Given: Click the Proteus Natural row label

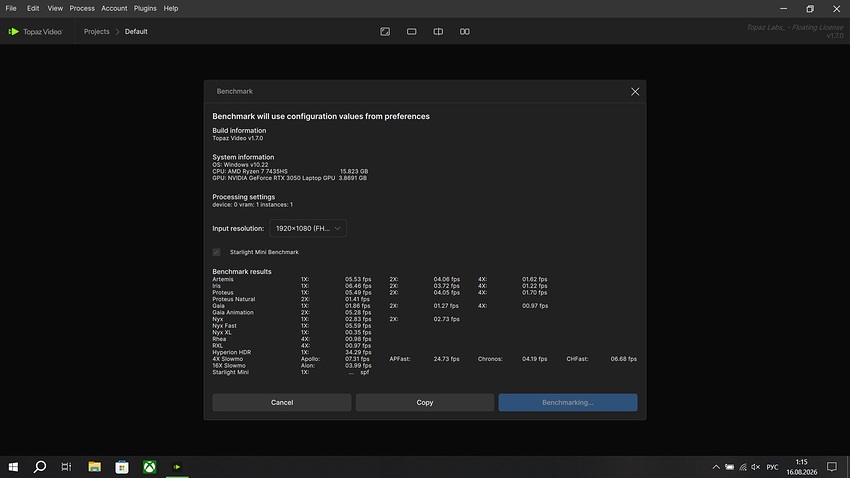Looking at the screenshot, I should click(234, 299).
